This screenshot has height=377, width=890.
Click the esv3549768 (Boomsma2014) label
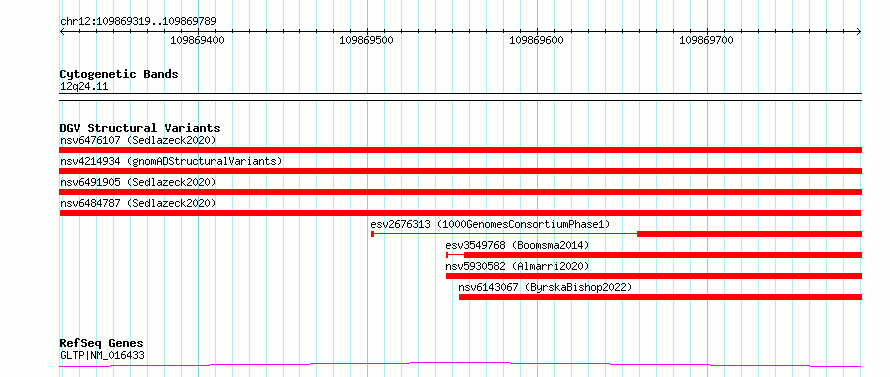(517, 245)
